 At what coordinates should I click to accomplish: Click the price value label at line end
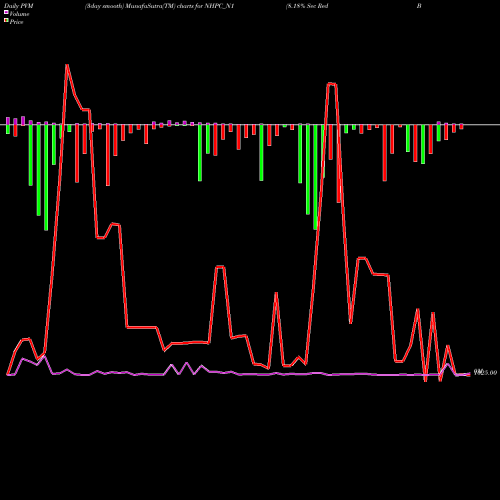[x=485, y=372]
